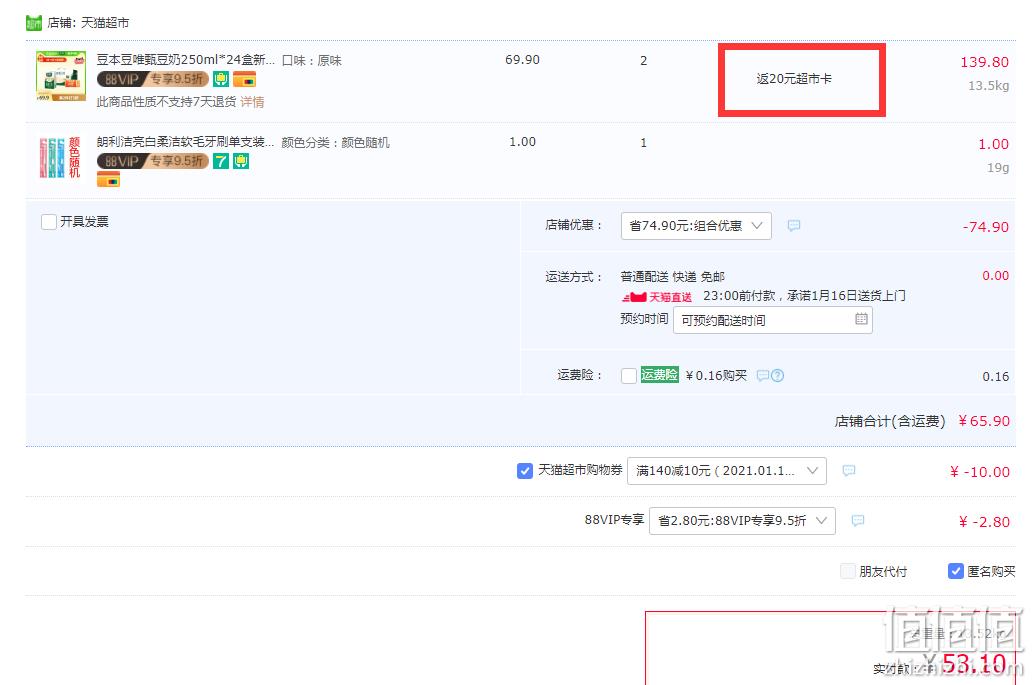The image size is (1033, 685).
Task: Uncheck the 天猫超市购物券 checkbox
Action: [x=525, y=471]
